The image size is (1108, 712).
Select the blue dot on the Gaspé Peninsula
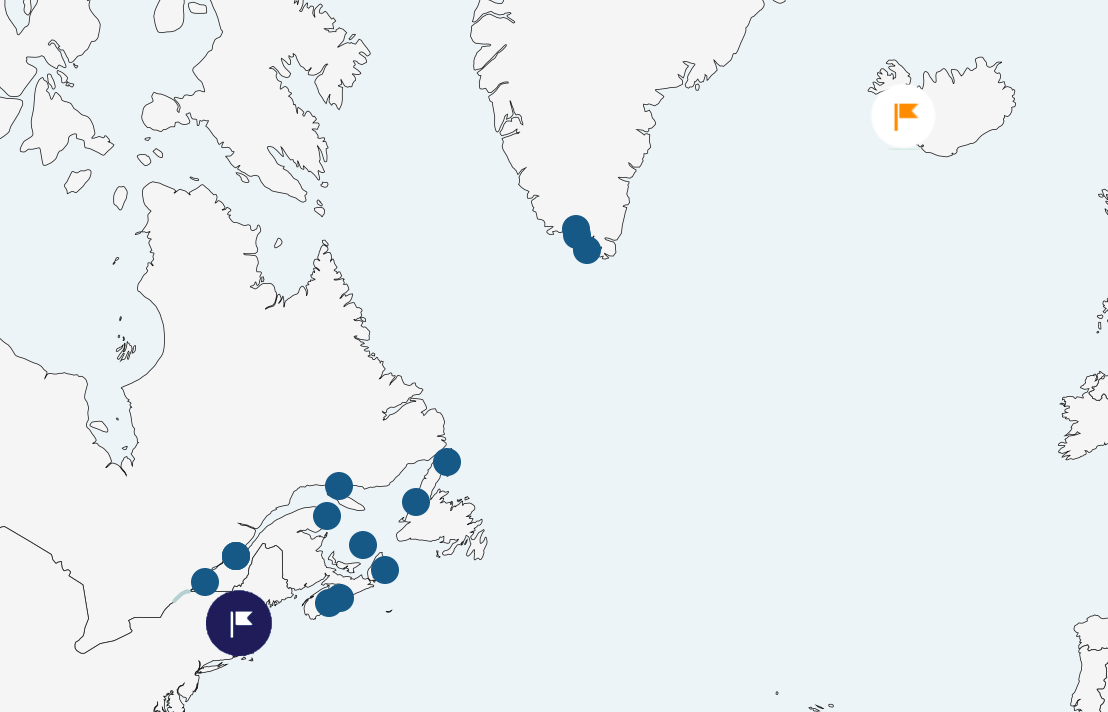(327, 516)
